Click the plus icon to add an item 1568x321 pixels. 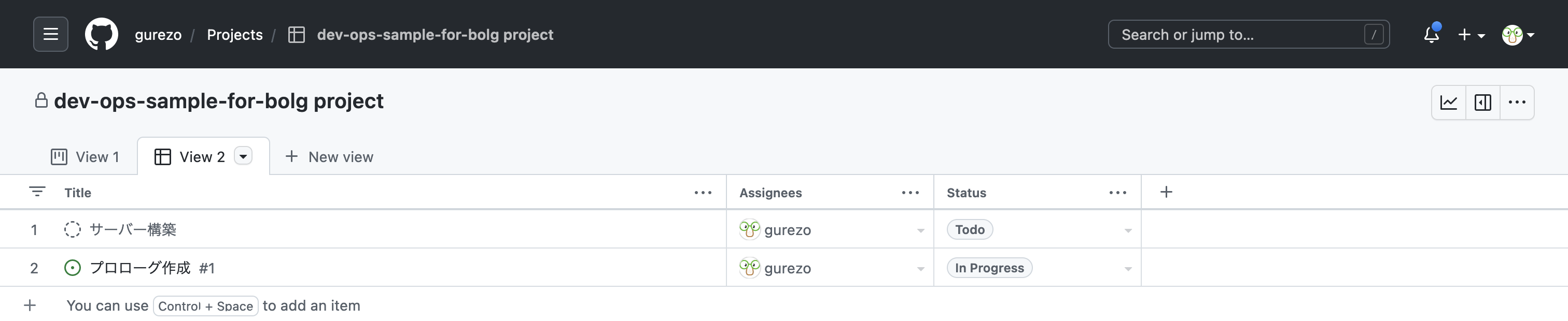coord(30,305)
